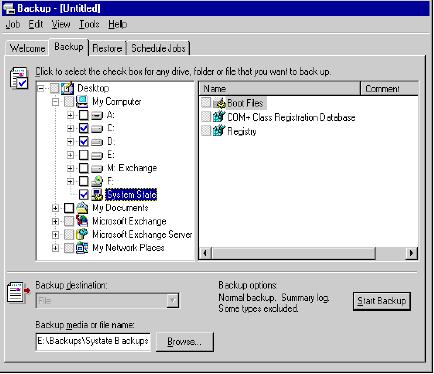Expand the My Network Places node
Image resolution: width=434 pixels, height=374 pixels.
click(55, 248)
